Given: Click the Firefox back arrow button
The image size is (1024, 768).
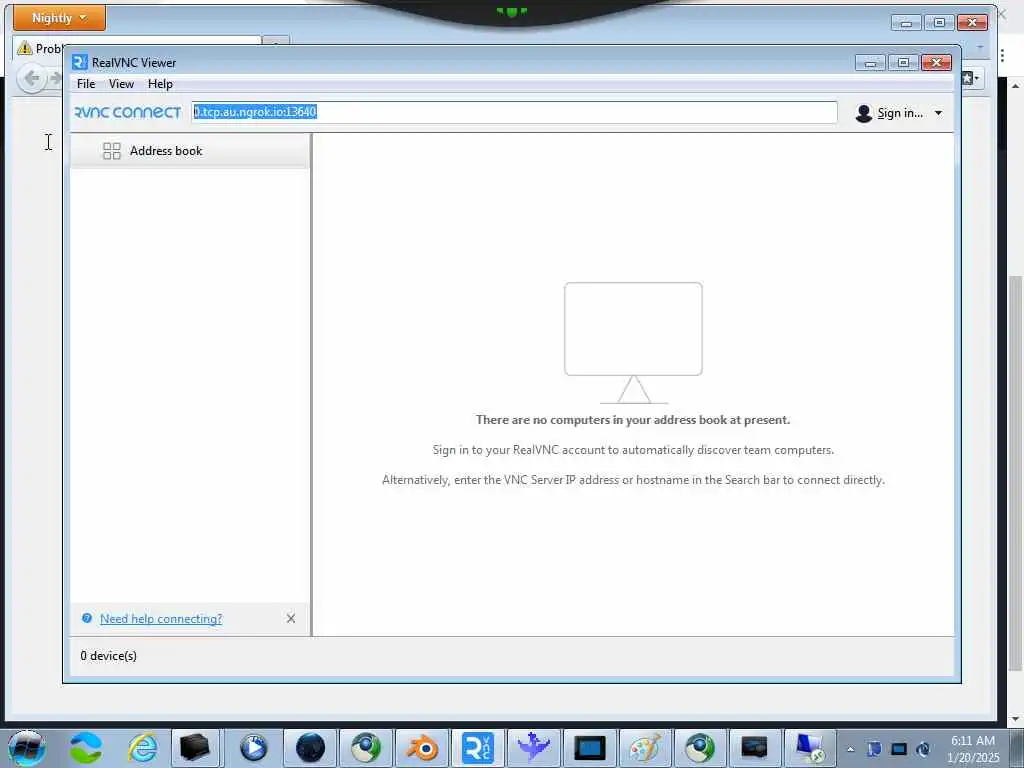Looking at the screenshot, I should 31,79.
